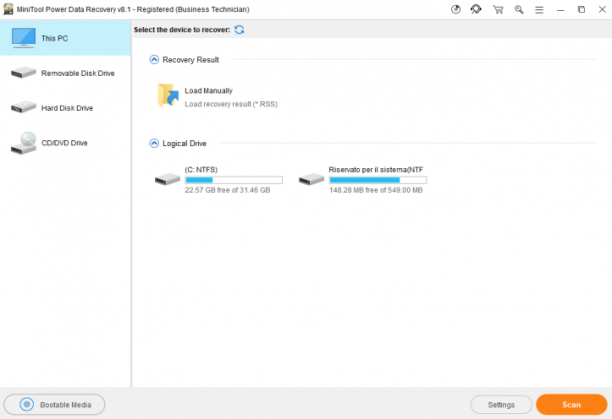Image resolution: width=612 pixels, height=419 pixels.
Task: Click the Scan button
Action: (x=571, y=405)
